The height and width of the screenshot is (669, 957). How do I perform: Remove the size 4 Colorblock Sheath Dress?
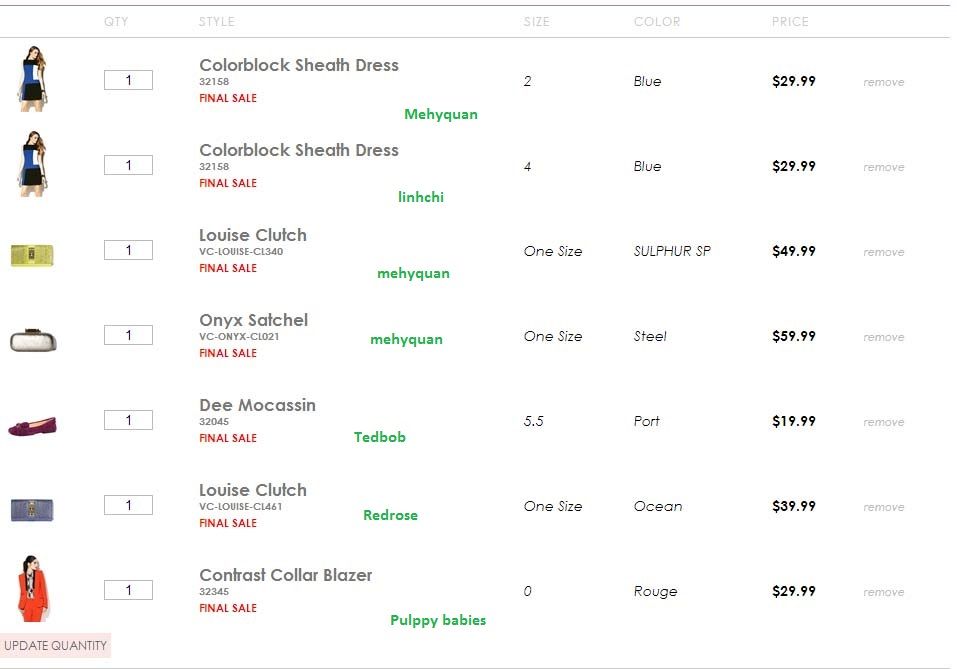(x=883, y=167)
